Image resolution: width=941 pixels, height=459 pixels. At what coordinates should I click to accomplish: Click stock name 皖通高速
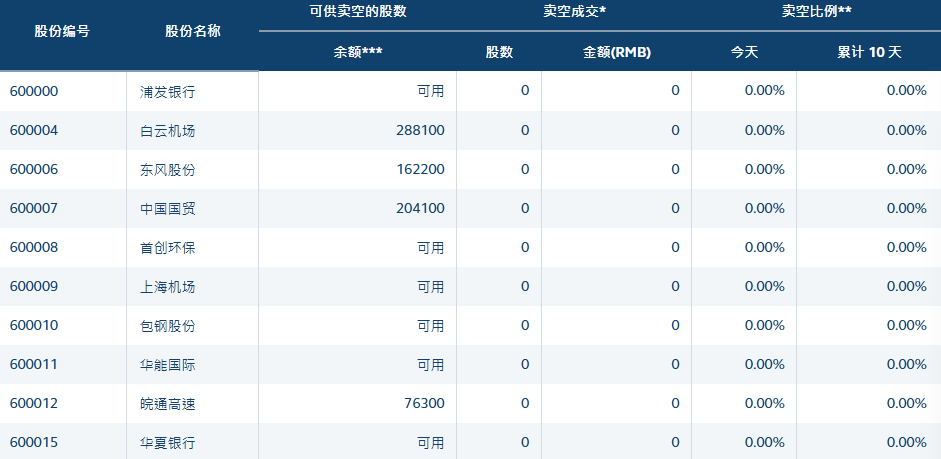[x=168, y=404]
